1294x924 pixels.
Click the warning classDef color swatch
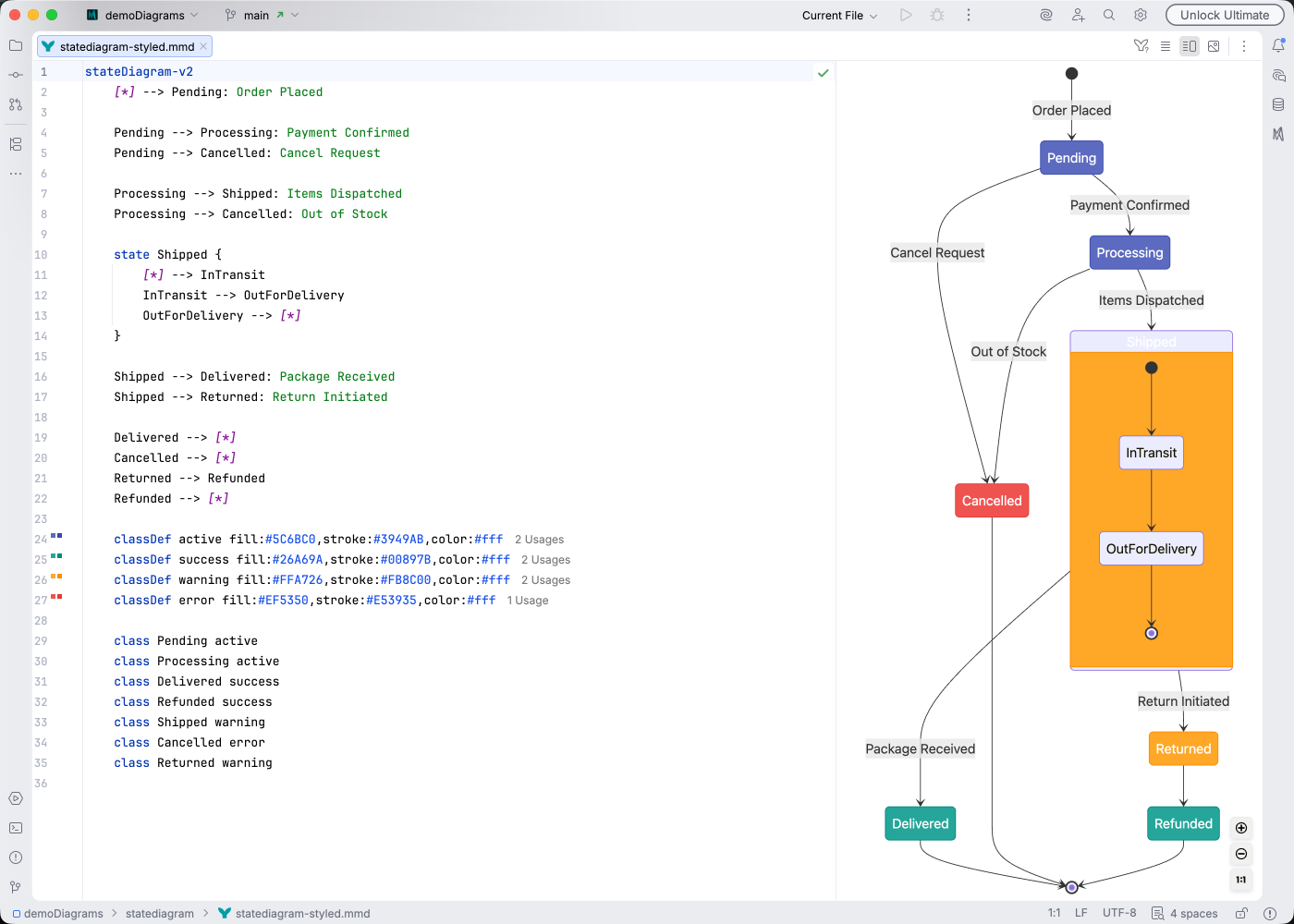[55, 574]
